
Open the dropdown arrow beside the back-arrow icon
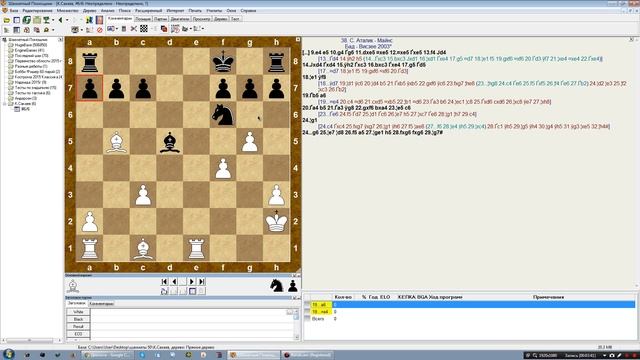click(x=67, y=20)
